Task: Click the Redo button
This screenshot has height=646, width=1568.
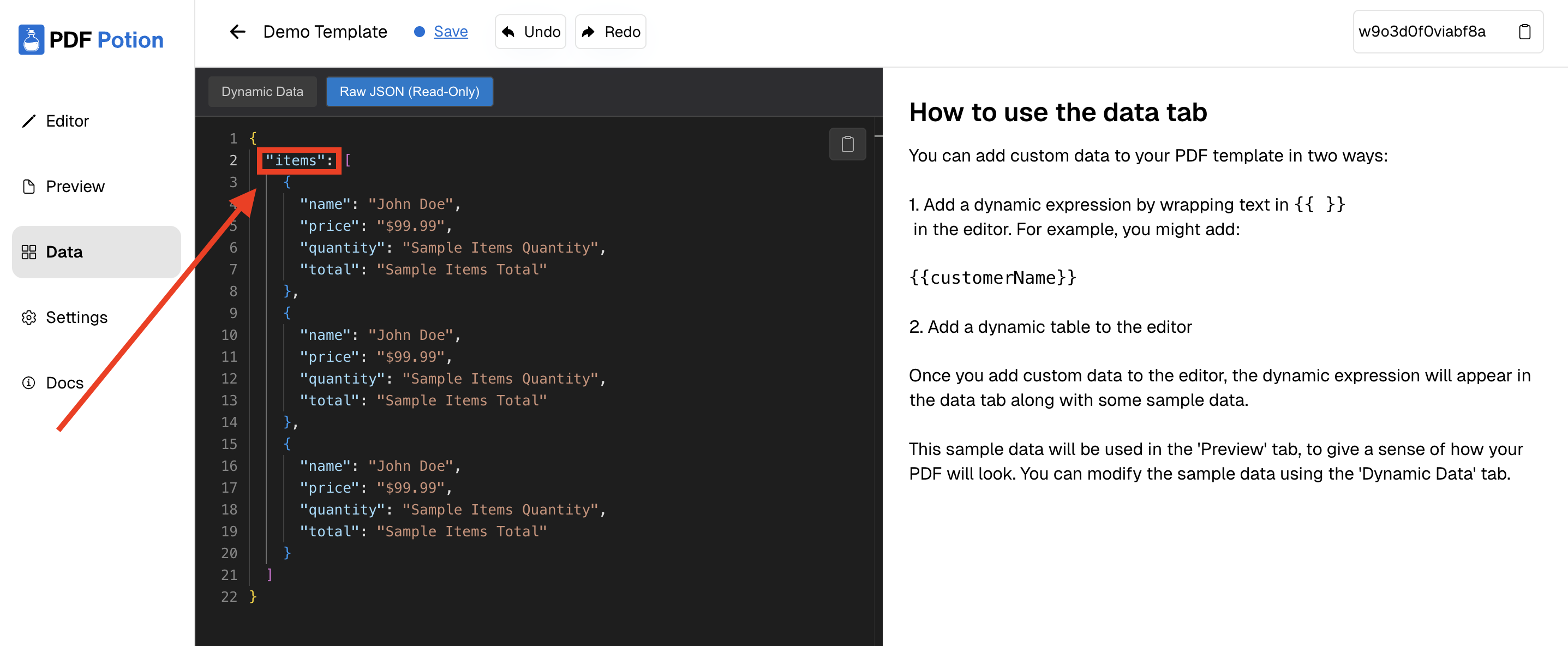Action: (611, 32)
